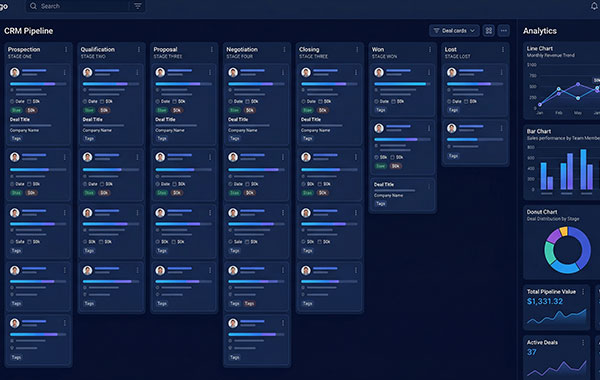Image resolution: width=600 pixels, height=380 pixels.
Task: Click the search magnifier icon
Action: point(33,6)
